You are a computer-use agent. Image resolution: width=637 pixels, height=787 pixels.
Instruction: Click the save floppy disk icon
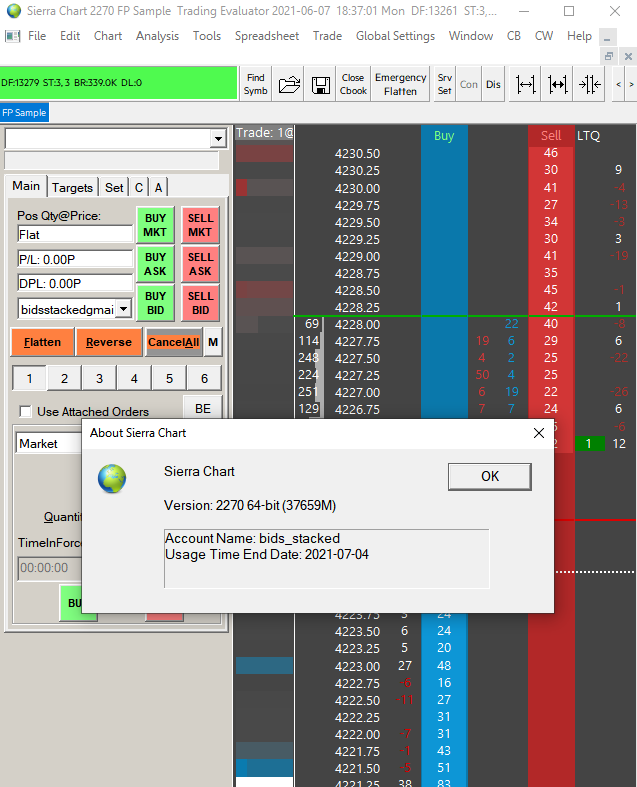(320, 84)
